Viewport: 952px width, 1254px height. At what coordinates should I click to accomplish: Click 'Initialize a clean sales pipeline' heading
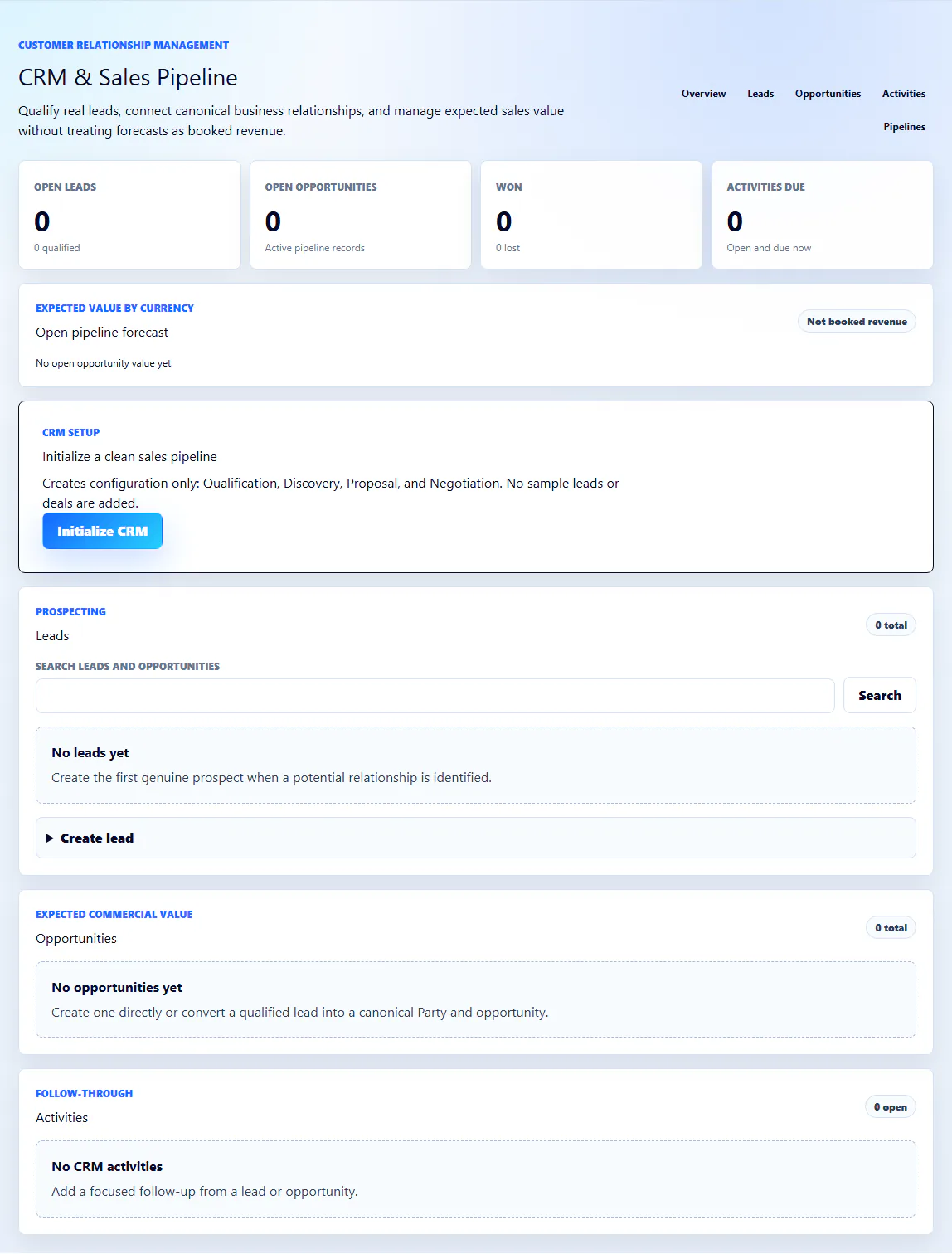click(x=129, y=457)
